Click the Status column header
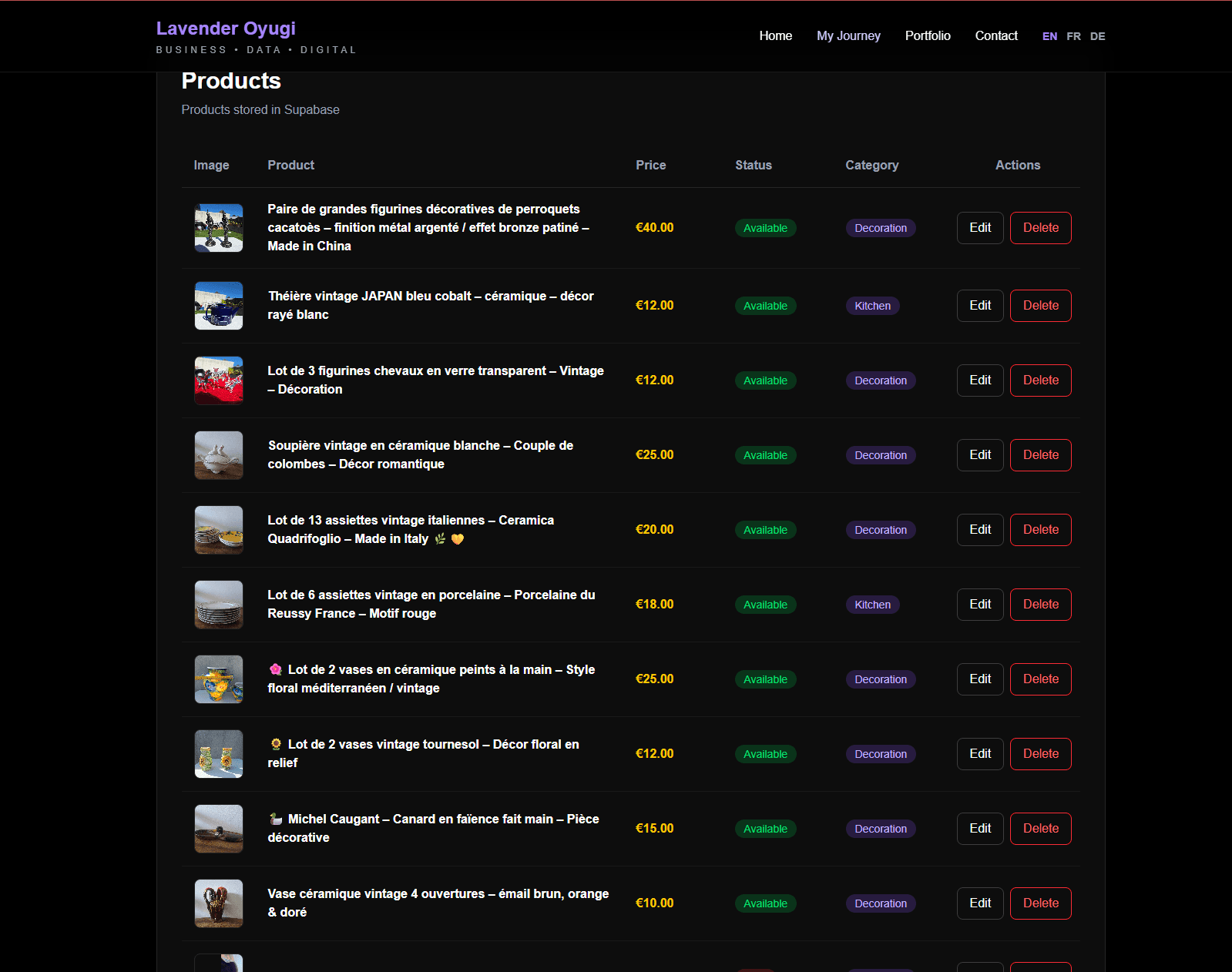 (x=753, y=165)
